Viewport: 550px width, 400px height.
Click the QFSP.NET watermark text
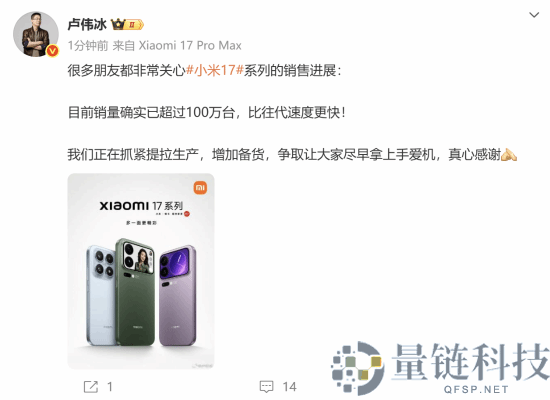pyautogui.click(x=476, y=389)
